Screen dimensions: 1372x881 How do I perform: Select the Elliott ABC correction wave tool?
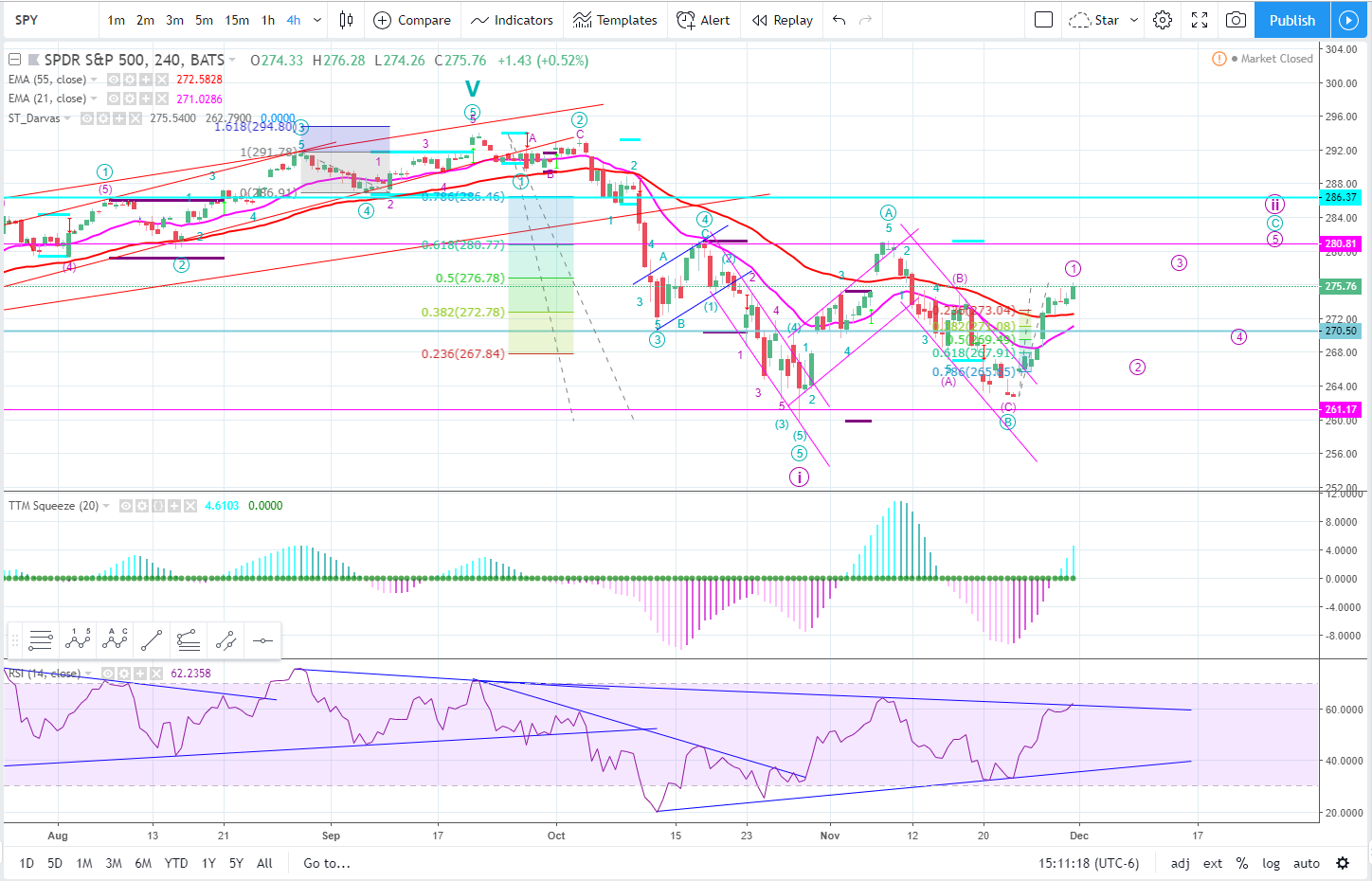[x=115, y=640]
